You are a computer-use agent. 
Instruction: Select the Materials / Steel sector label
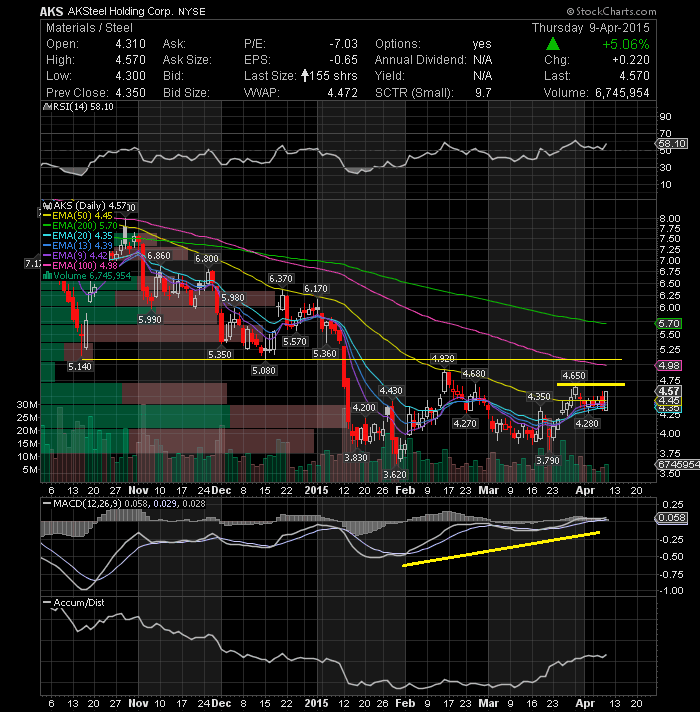(89, 28)
